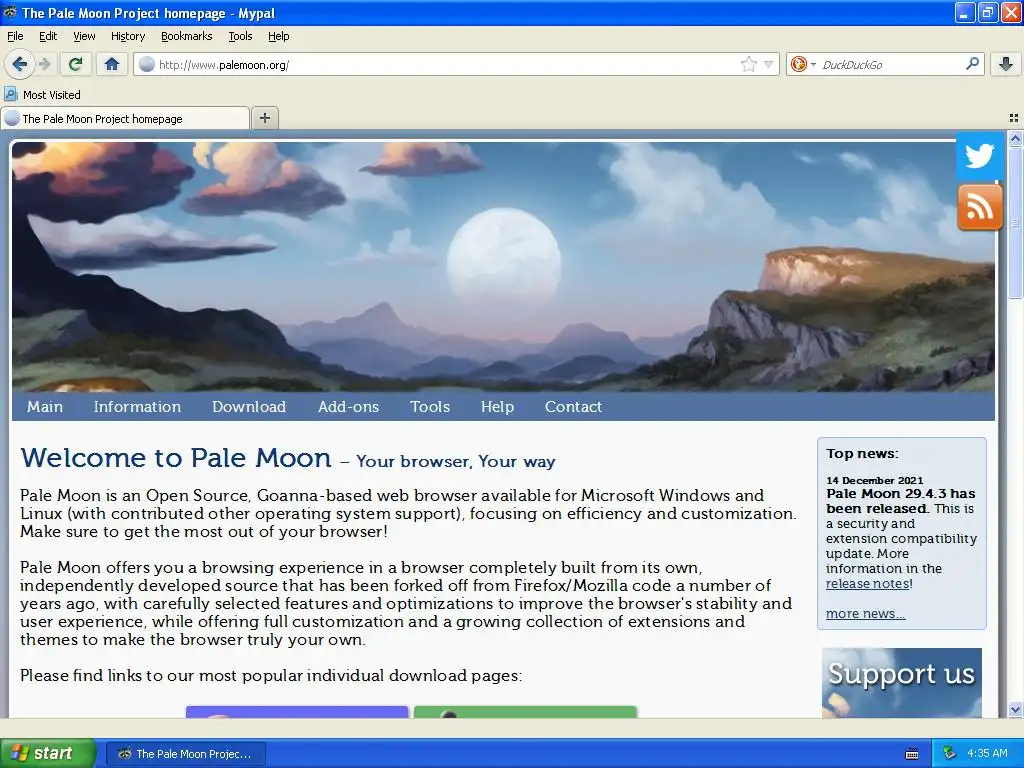Click the 4:35 AM taskbar clock

point(987,753)
